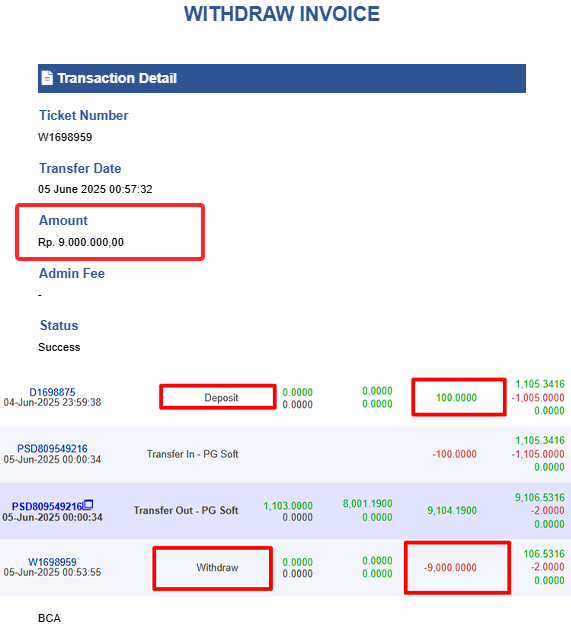Image resolution: width=571 pixels, height=631 pixels.
Task: Click the Withdraw transaction type cell
Action: coord(217,567)
